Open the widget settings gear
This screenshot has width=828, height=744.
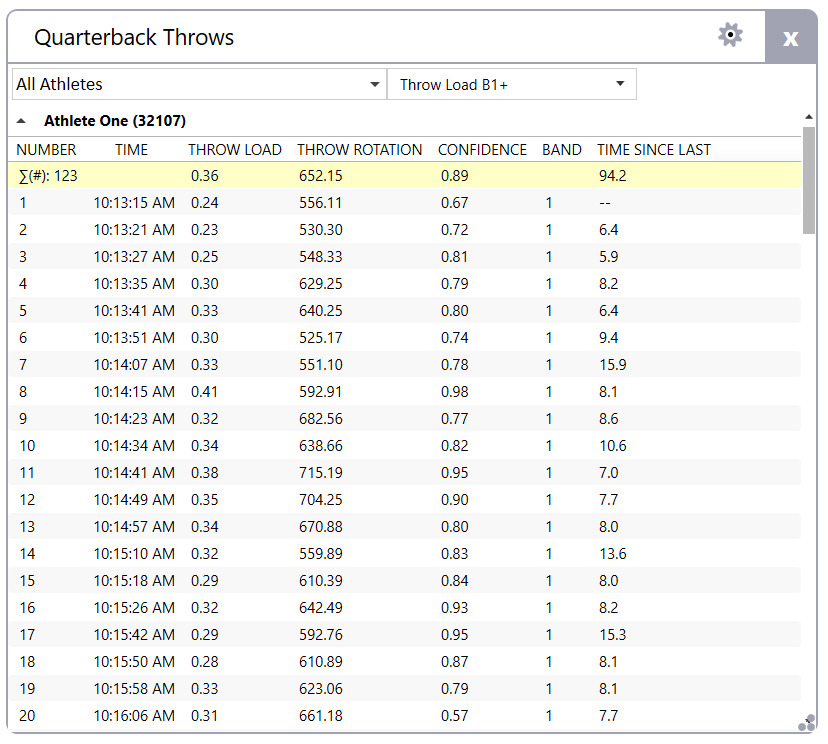pyautogui.click(x=730, y=35)
